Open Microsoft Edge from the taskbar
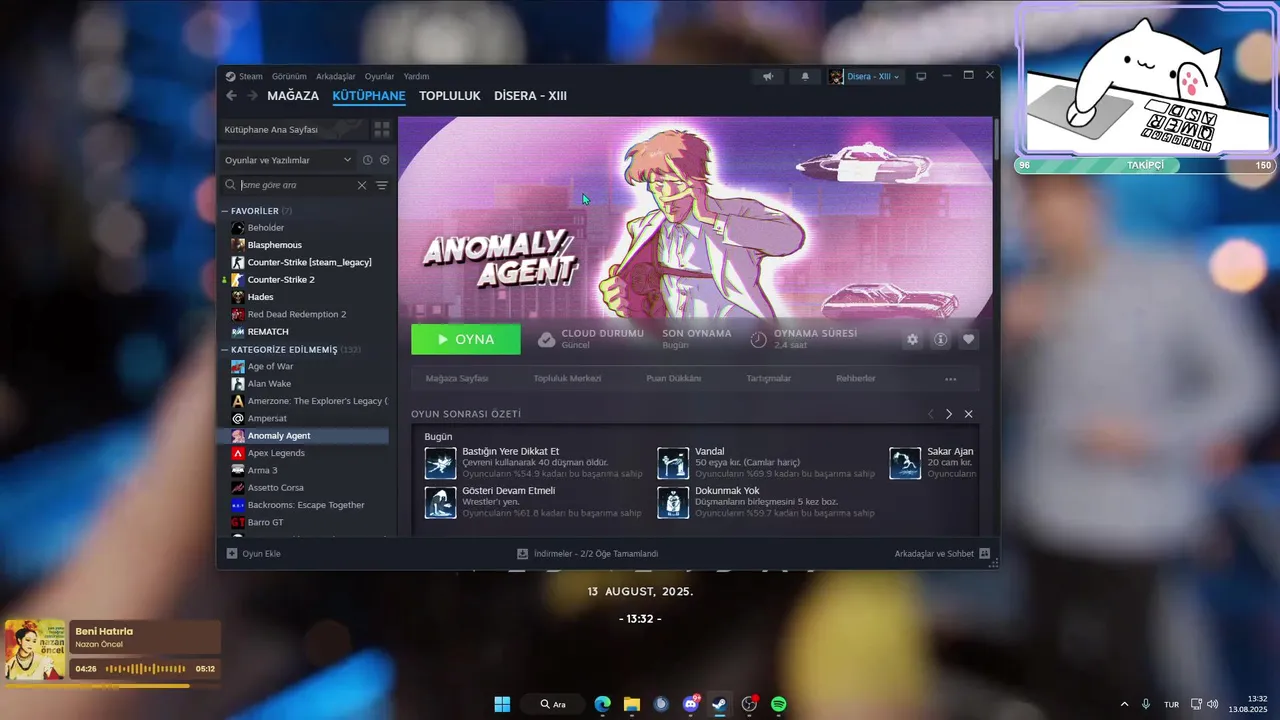Image resolution: width=1280 pixels, height=720 pixels. [602, 704]
